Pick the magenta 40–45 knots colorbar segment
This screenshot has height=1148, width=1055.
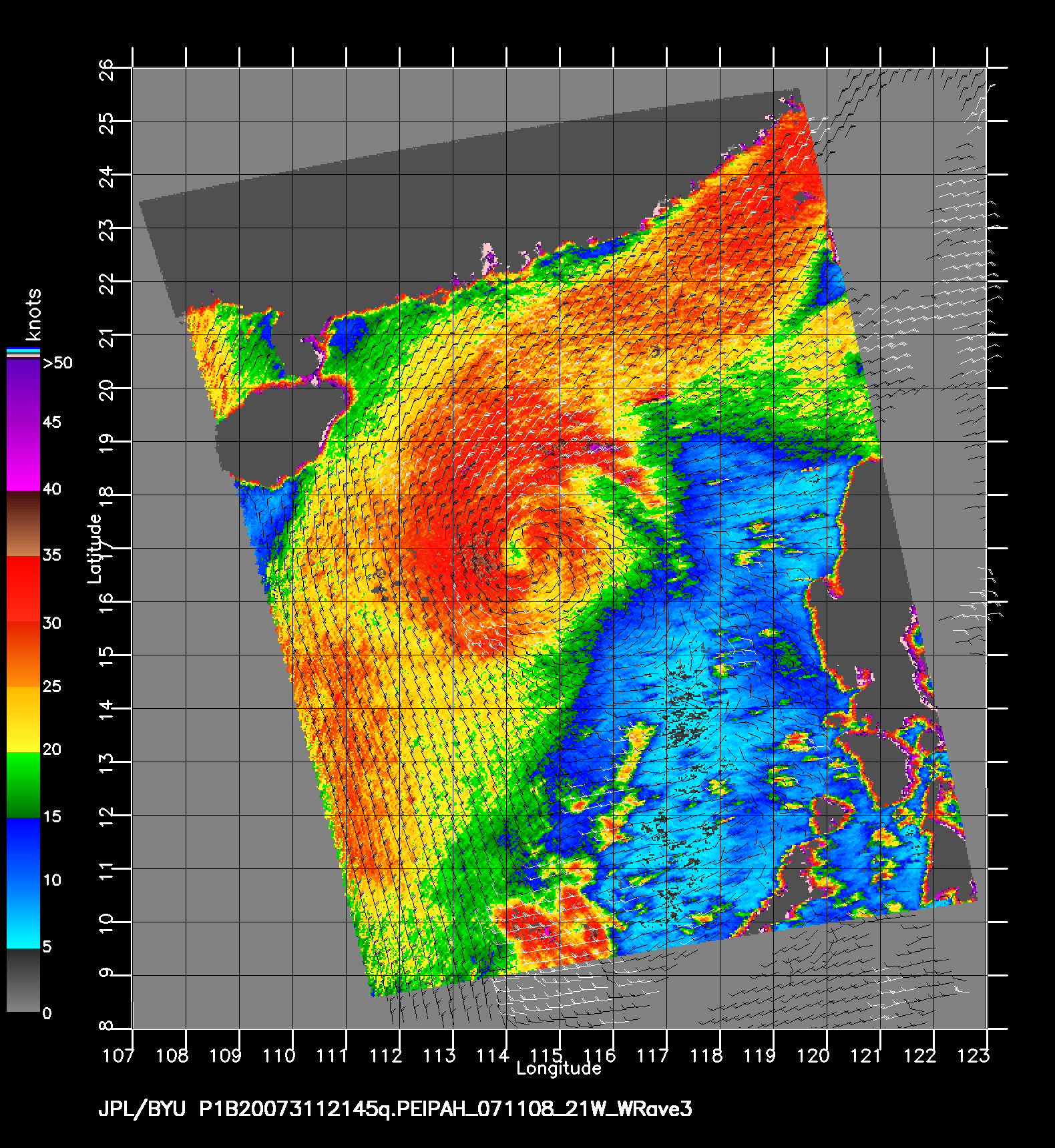click(x=23, y=457)
